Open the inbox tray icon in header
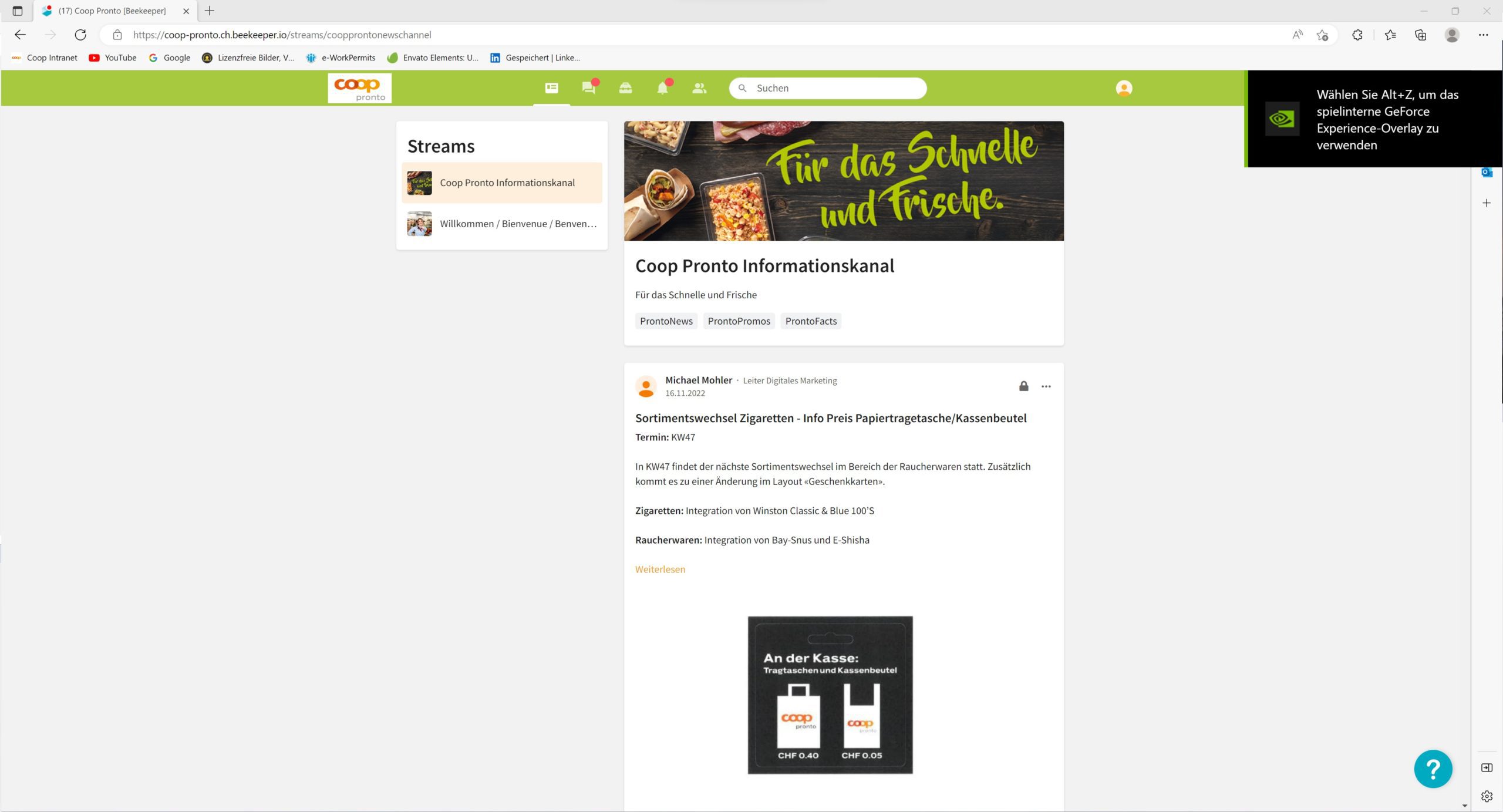Screen dimensions: 1503x812 [625, 88]
